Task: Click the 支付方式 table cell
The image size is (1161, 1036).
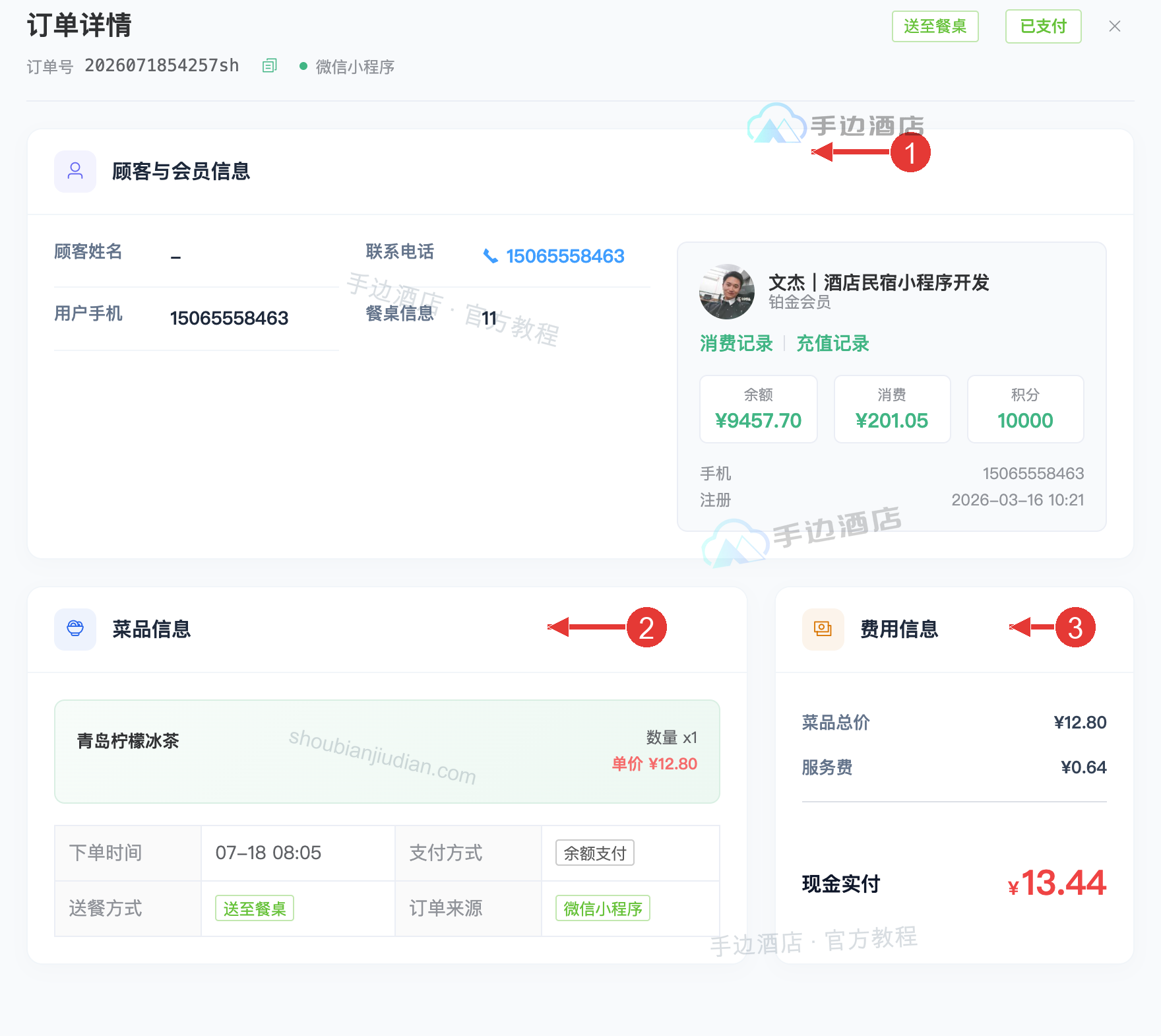Action: coord(468,853)
